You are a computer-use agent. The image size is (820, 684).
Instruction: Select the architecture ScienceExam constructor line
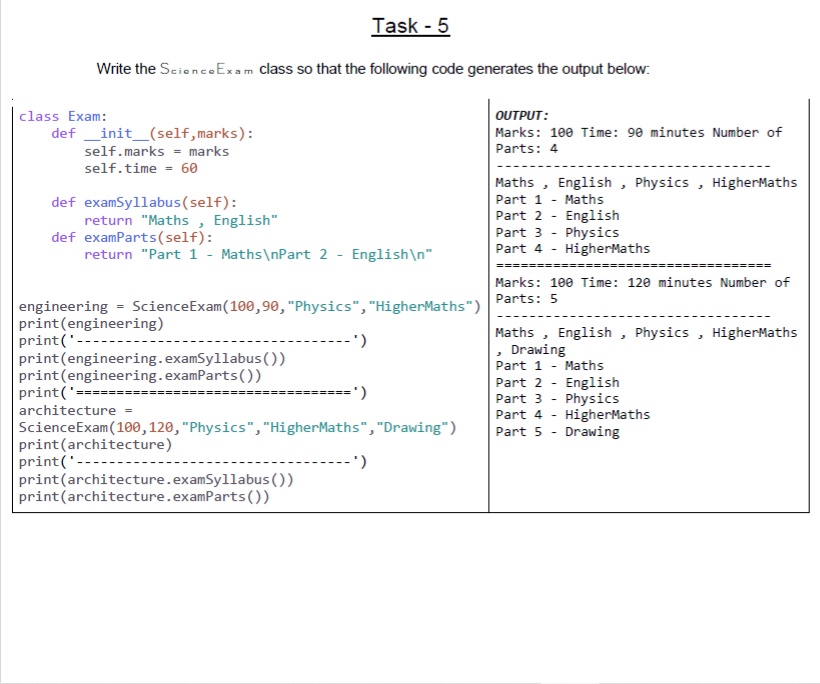pyautogui.click(x=238, y=430)
